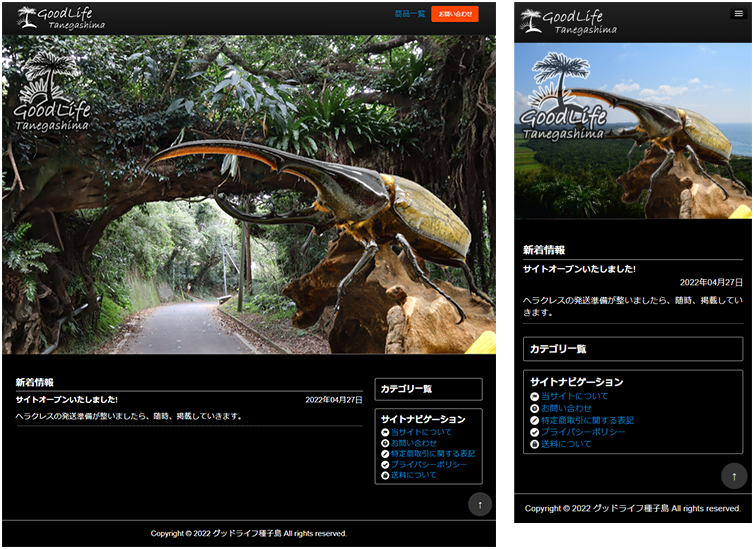Screen dimensions: 754x549
Task: Click the orange お問い合わせ button in header
Action: [455, 14]
